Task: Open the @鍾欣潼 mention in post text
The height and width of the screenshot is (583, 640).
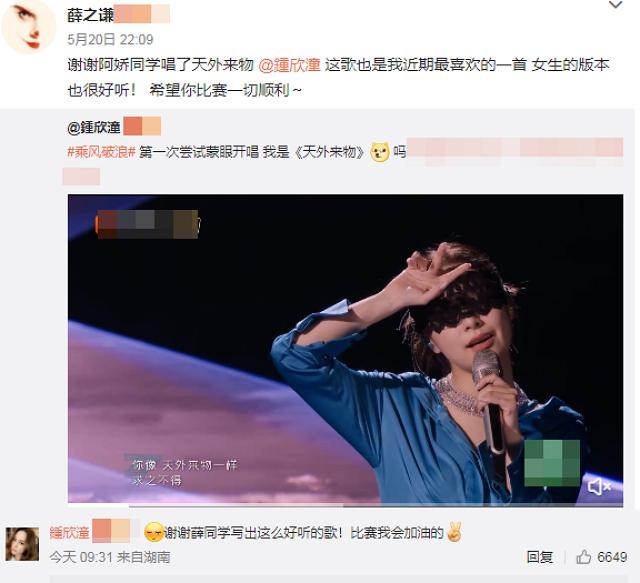Action: 289,65
